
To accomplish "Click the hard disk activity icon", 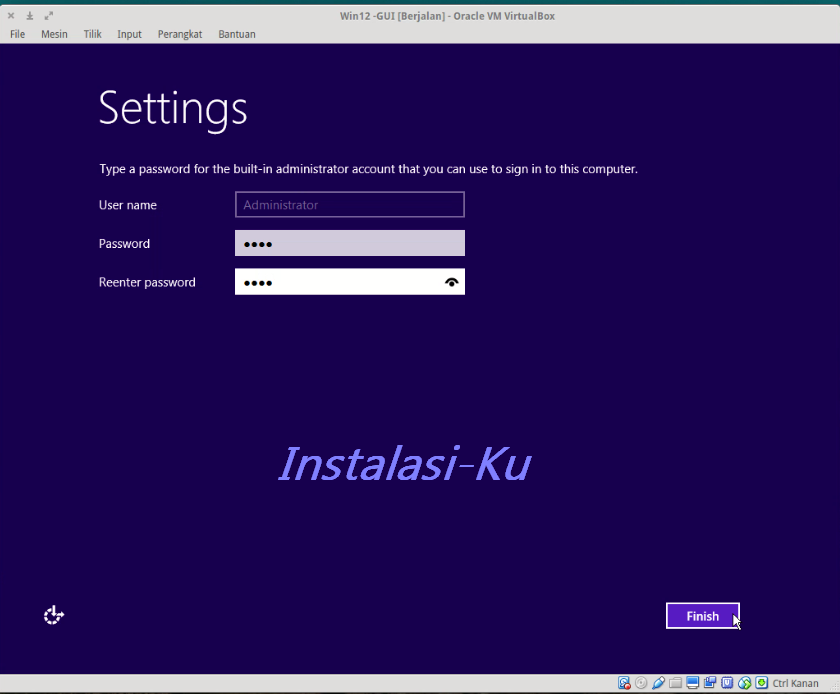I will pyautogui.click(x=625, y=683).
